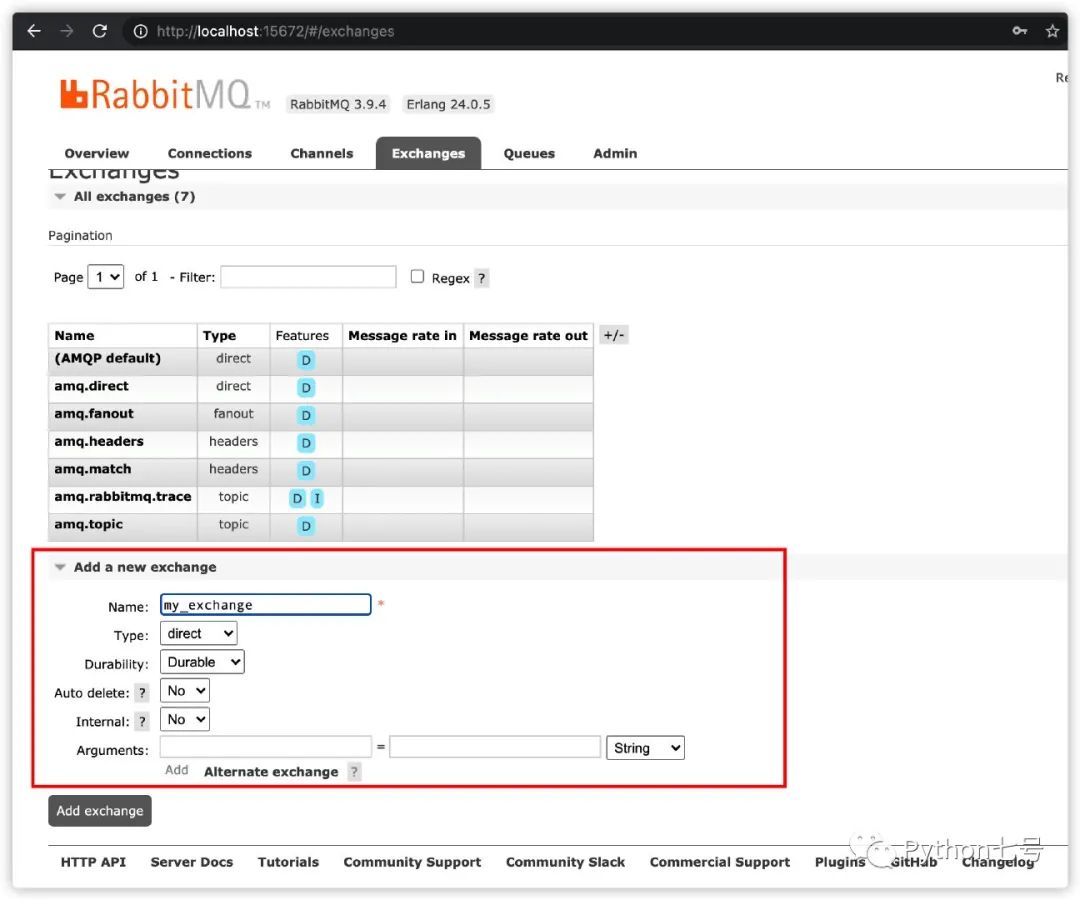This screenshot has height=900, width=1080.
Task: Sort by the Type column header
Action: click(x=219, y=335)
